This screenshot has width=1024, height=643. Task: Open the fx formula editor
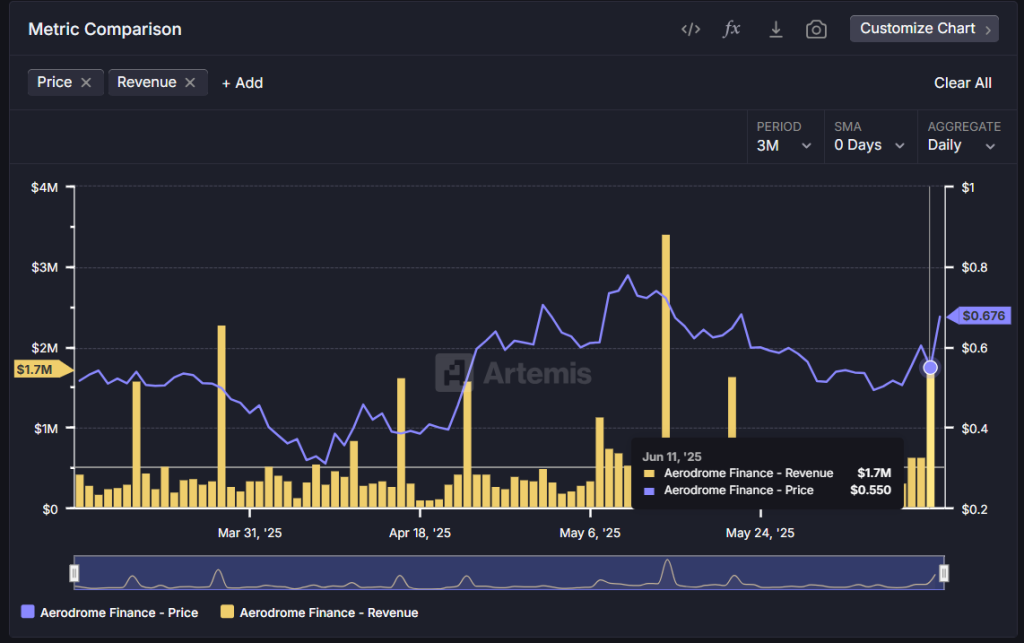coord(732,29)
